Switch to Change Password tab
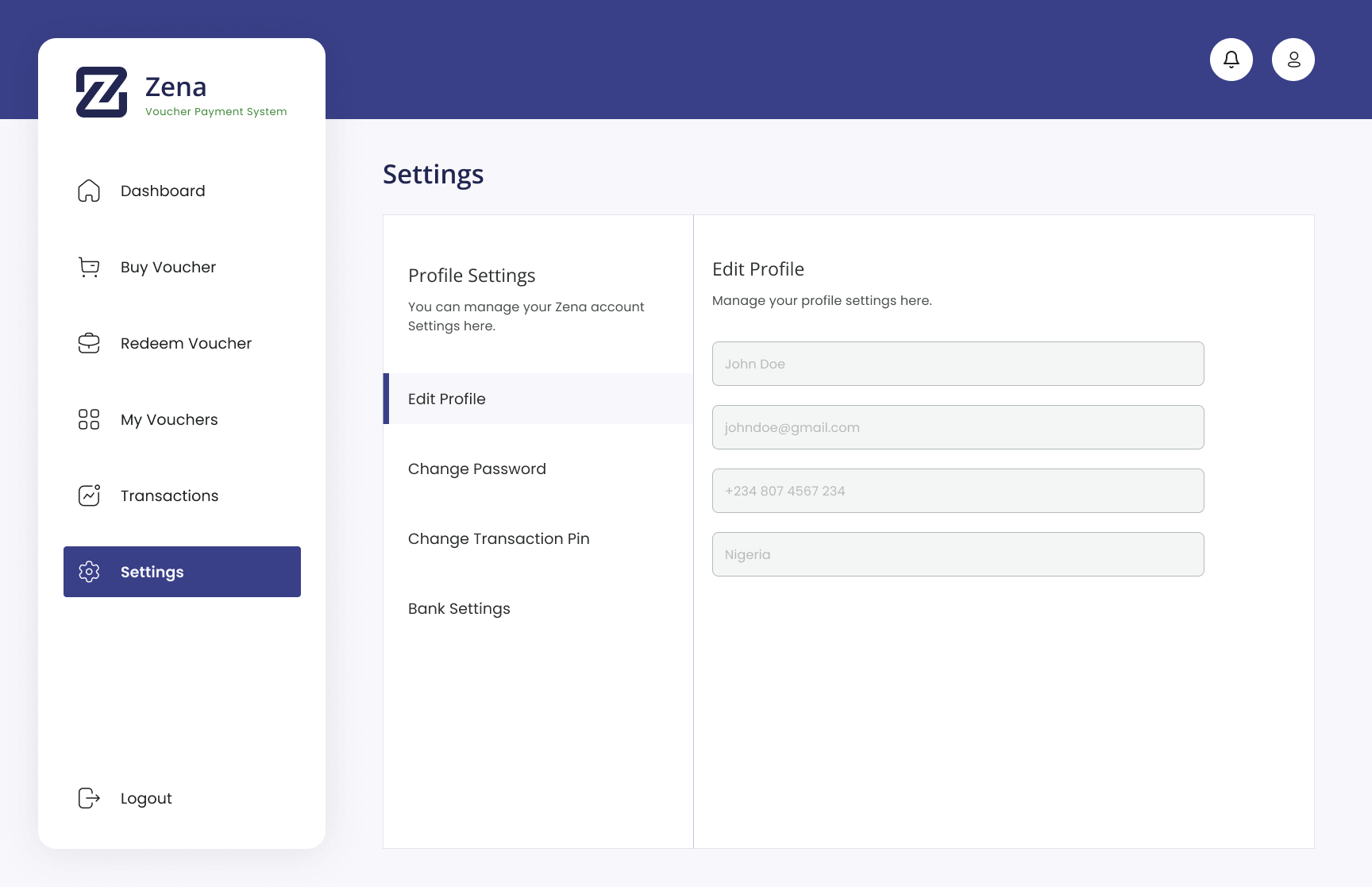 coord(477,469)
